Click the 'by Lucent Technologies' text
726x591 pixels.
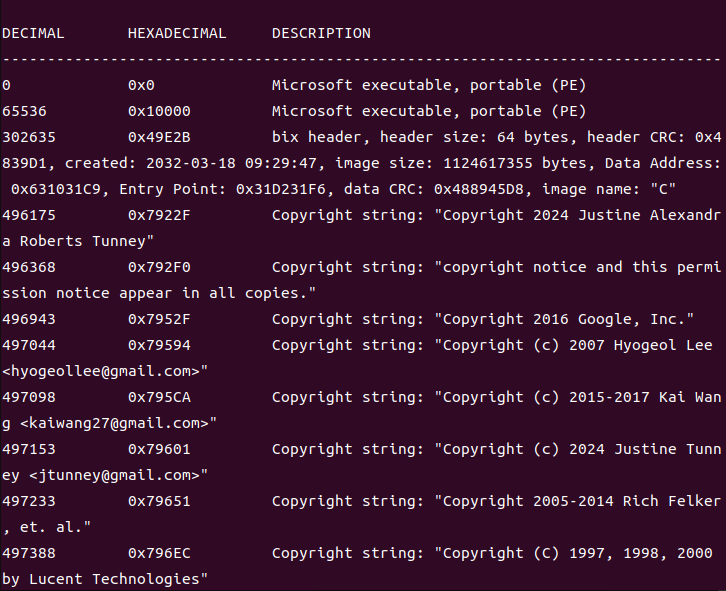[101, 579]
